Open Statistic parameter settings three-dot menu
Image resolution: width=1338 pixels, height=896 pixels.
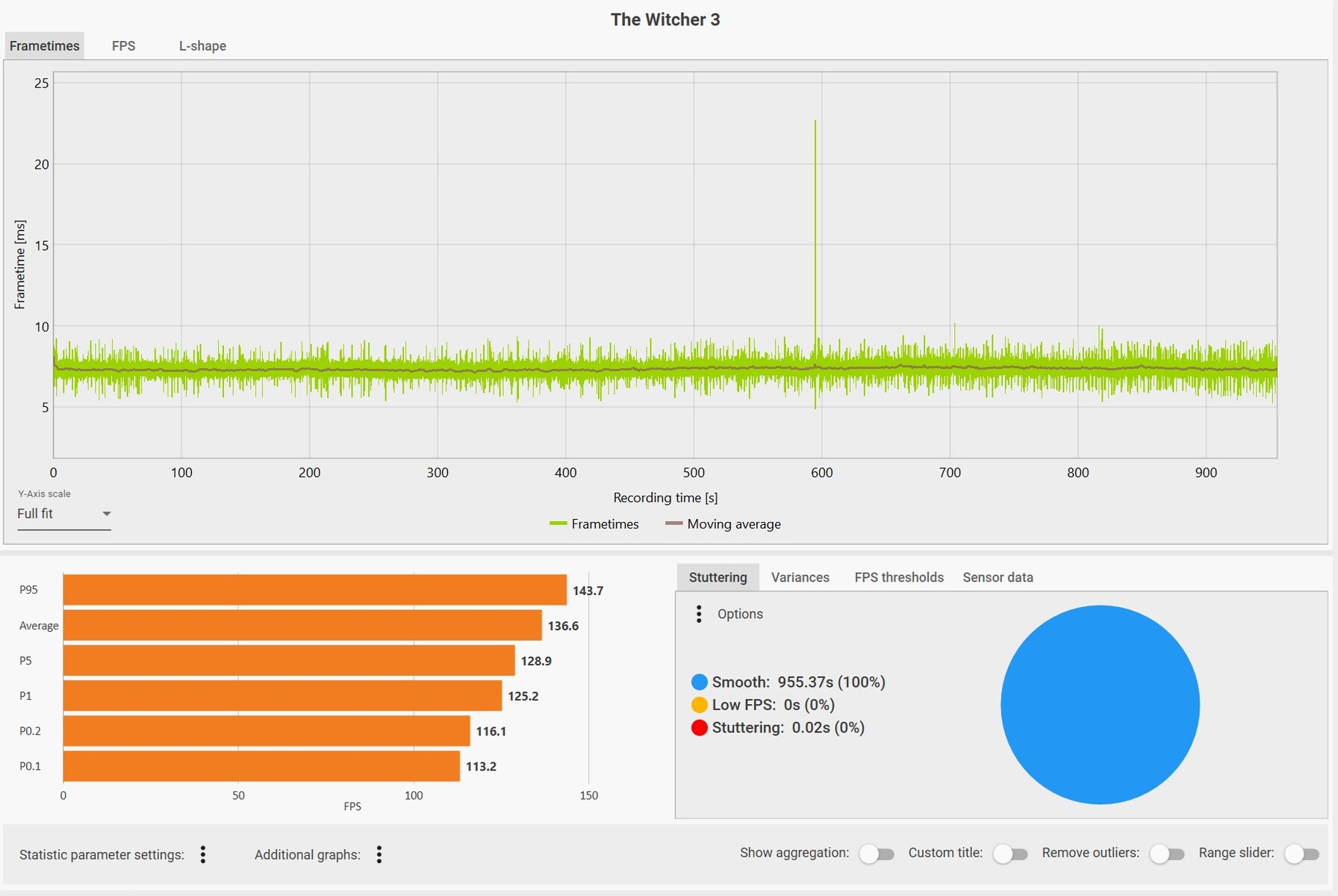pos(203,854)
